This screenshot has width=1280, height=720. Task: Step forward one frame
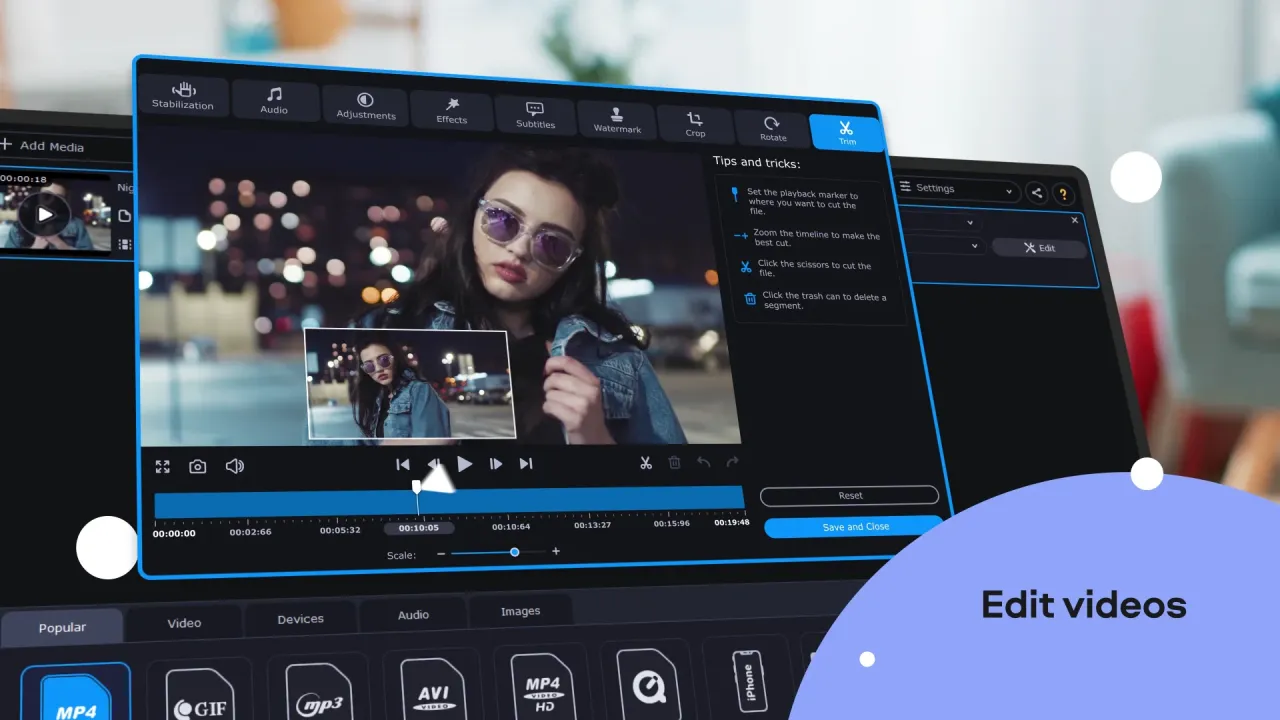496,464
